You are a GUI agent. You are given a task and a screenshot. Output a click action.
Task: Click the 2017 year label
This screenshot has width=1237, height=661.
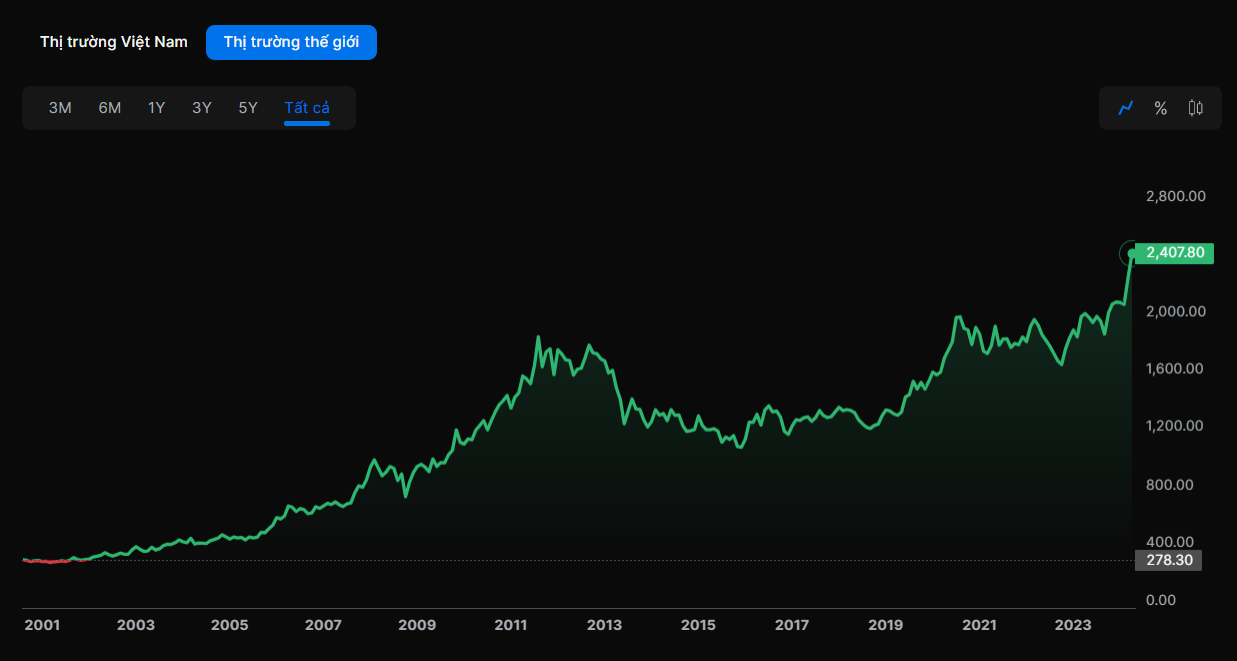[x=792, y=625]
